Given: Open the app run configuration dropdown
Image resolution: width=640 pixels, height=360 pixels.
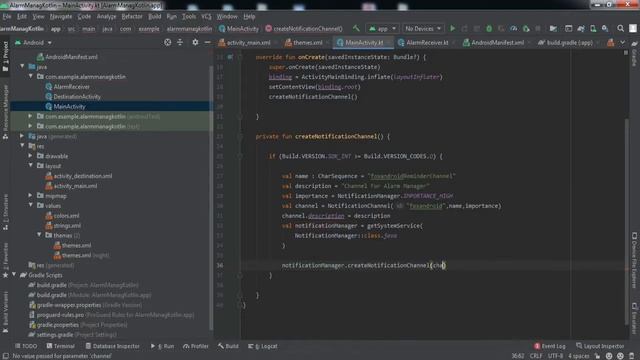Looking at the screenshot, I should coord(382,29).
